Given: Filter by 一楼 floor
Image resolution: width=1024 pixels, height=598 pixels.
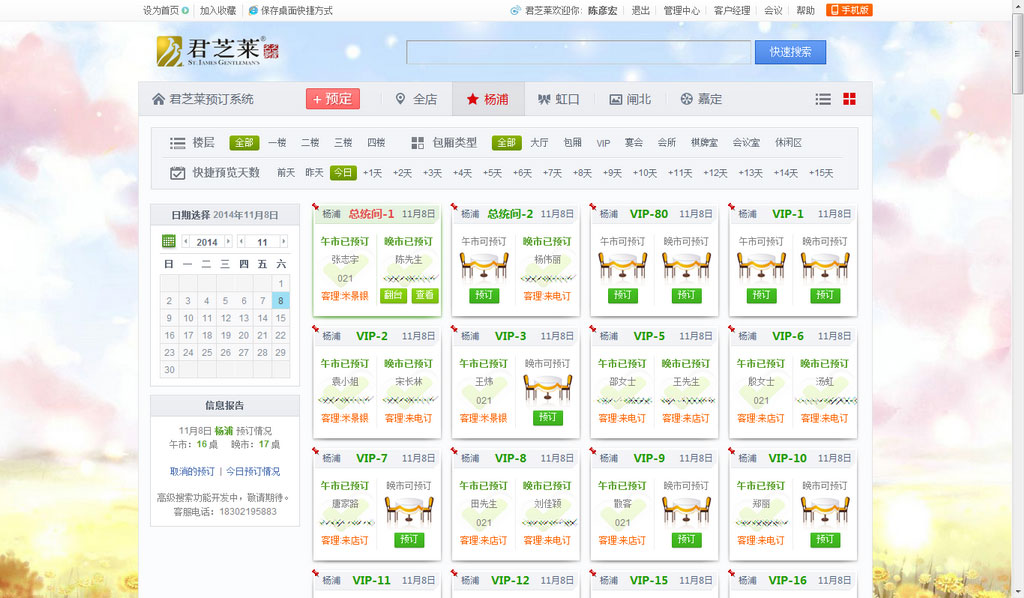Looking at the screenshot, I should click(x=277, y=142).
